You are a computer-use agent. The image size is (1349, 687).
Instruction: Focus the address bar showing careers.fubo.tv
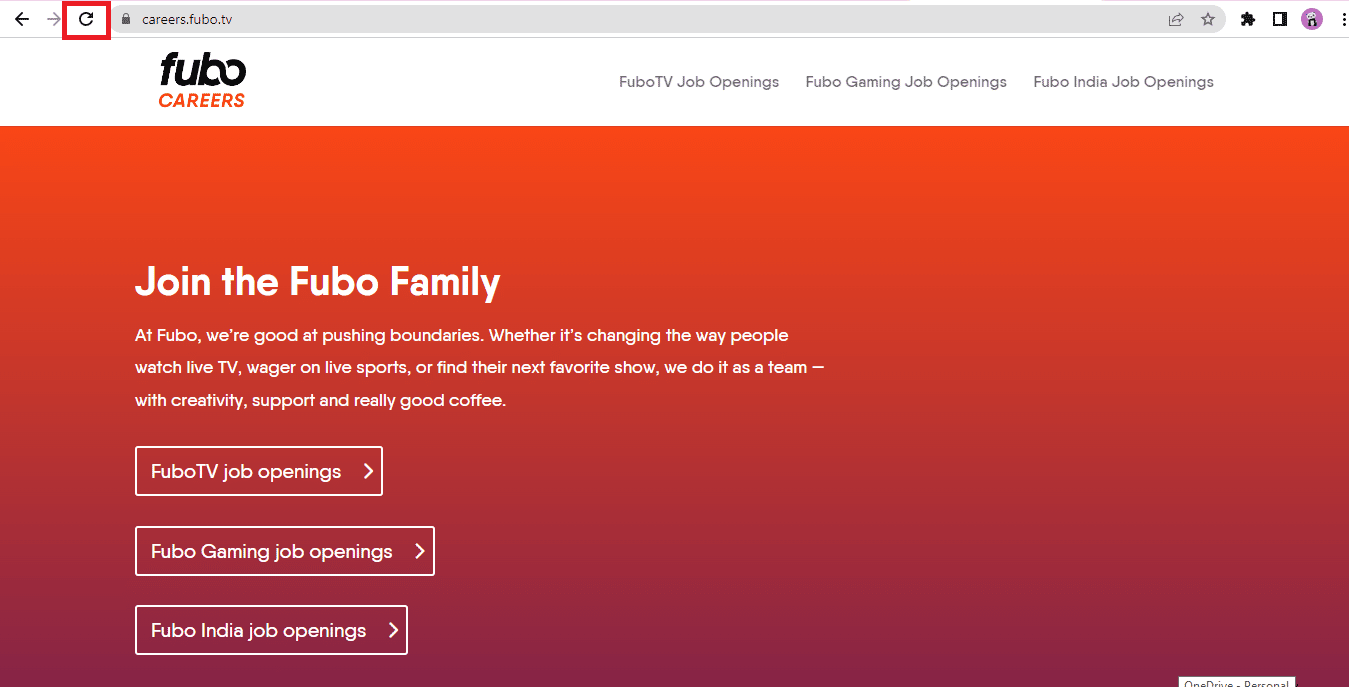(600, 19)
